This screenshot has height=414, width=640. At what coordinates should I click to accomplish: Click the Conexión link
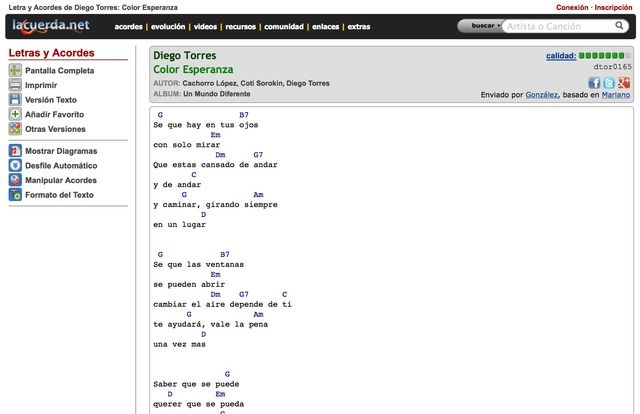click(572, 7)
